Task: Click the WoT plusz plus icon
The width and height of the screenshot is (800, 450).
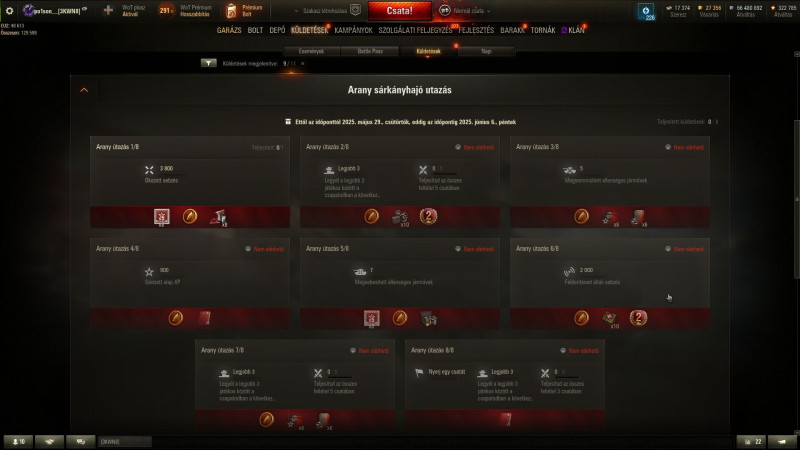Action: click(x=108, y=10)
